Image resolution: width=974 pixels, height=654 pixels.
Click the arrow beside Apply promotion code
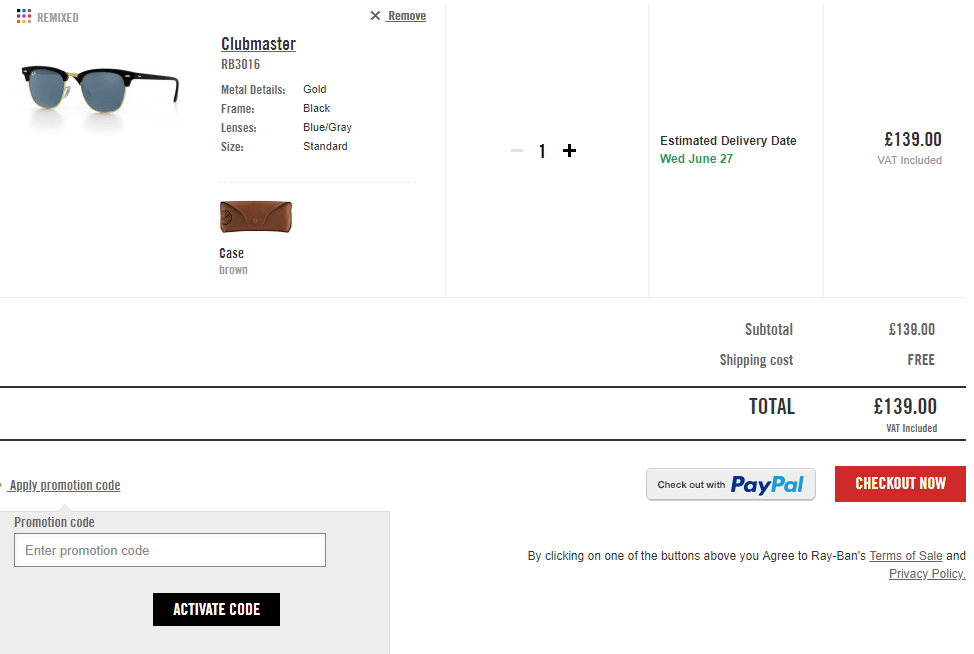2,485
